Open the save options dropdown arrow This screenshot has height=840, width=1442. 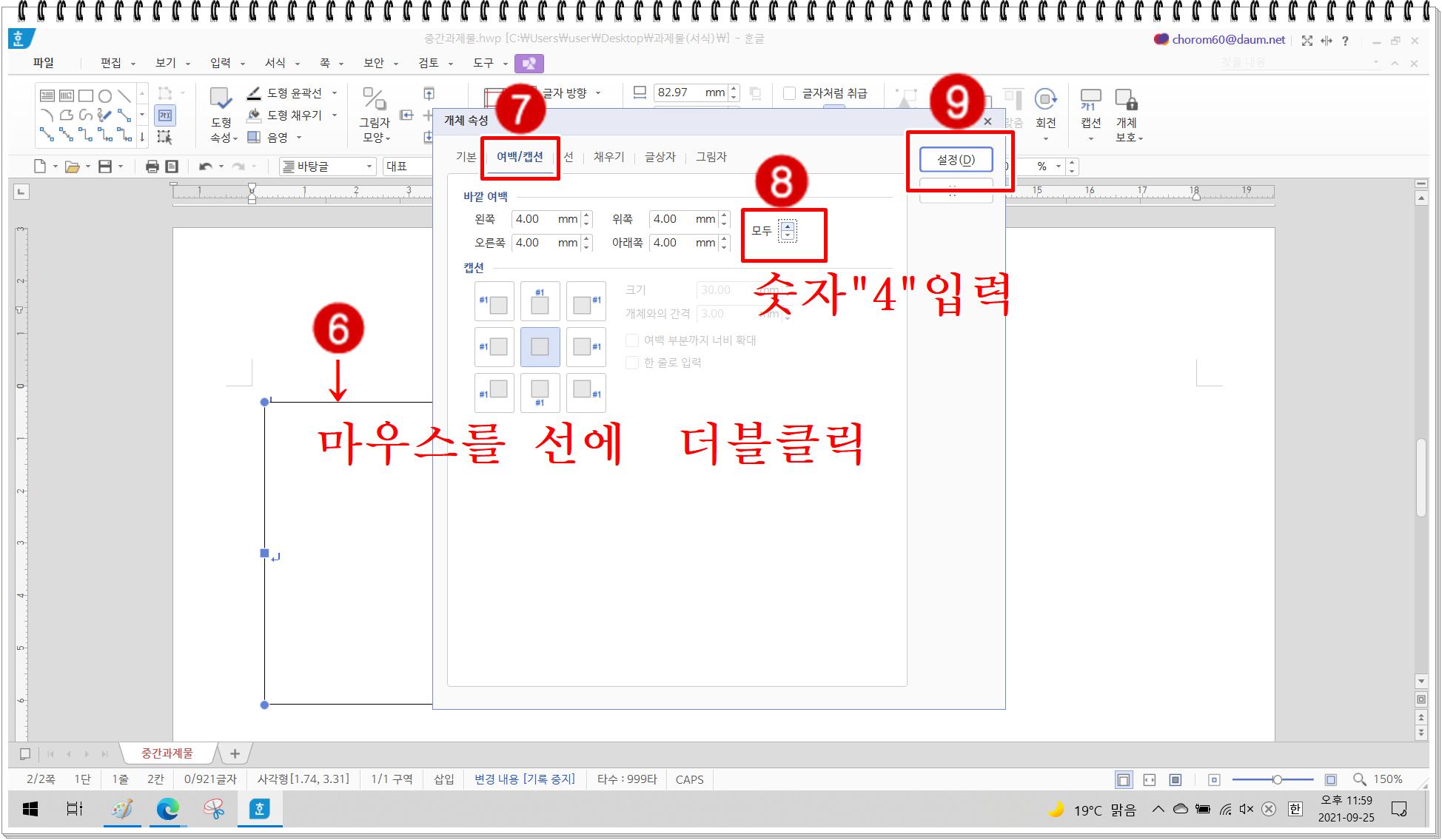pos(120,167)
